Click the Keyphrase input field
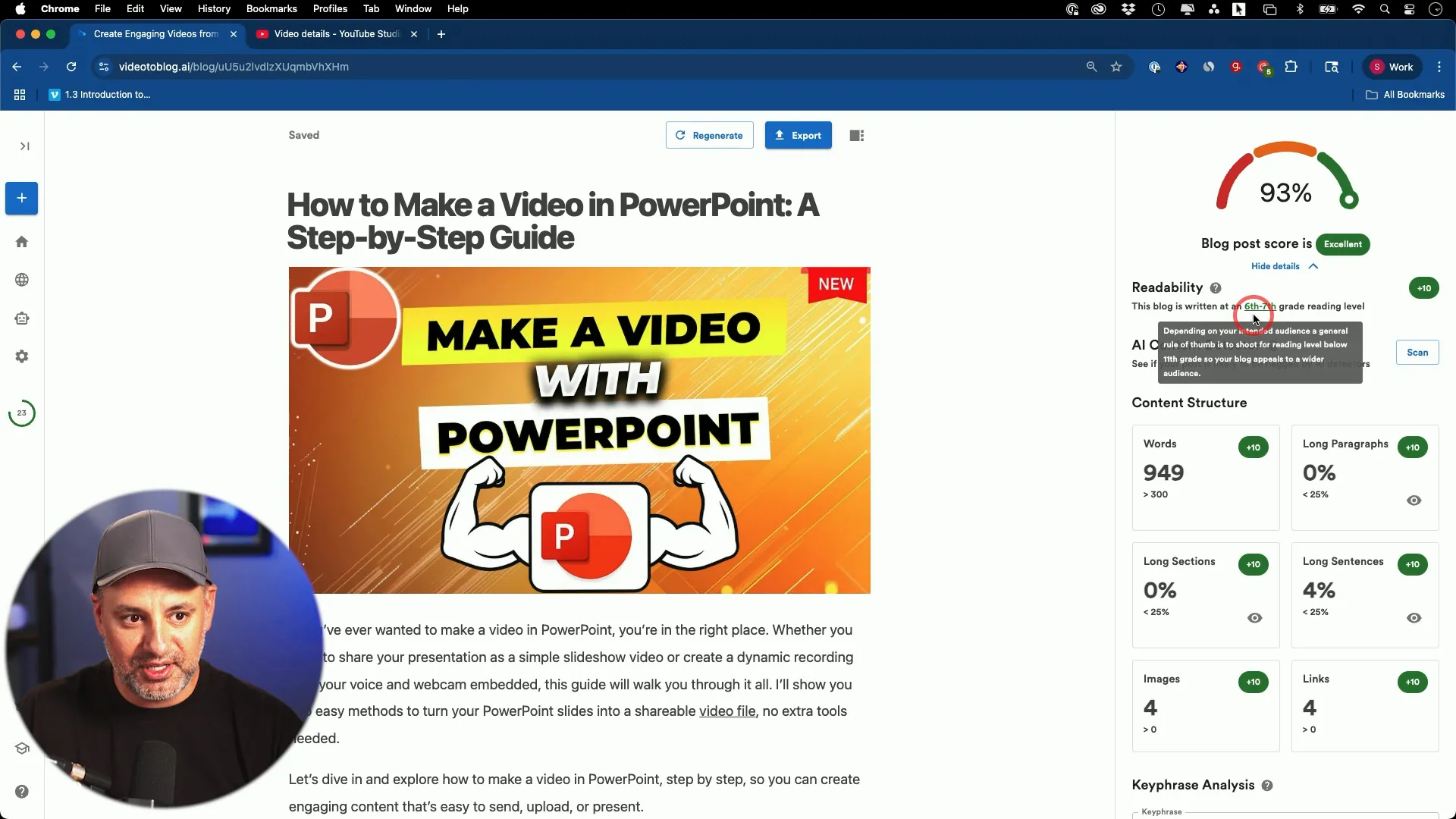This screenshot has height=819, width=1456. 1285,814
